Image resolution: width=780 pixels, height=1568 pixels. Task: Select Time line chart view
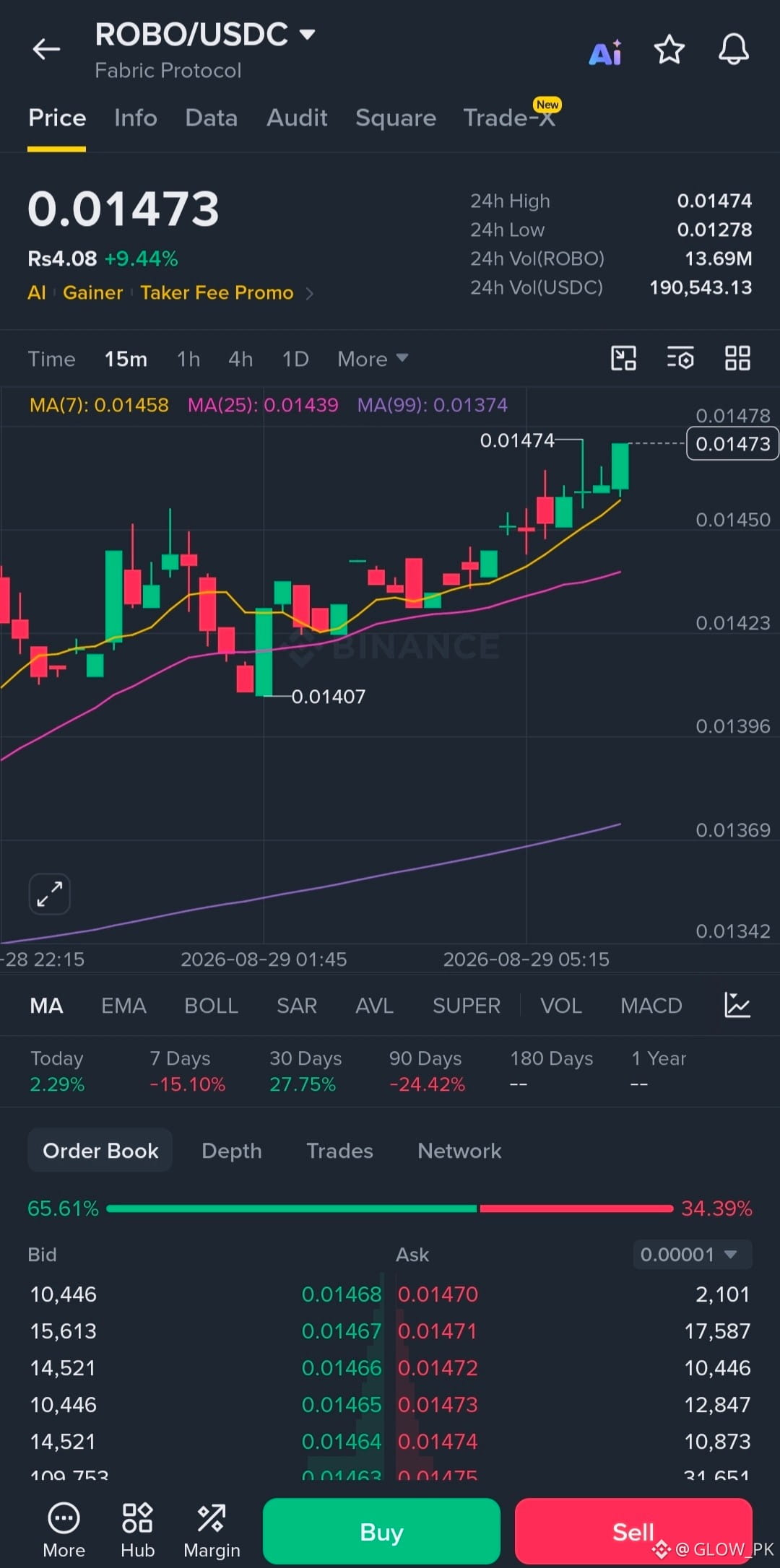click(52, 359)
